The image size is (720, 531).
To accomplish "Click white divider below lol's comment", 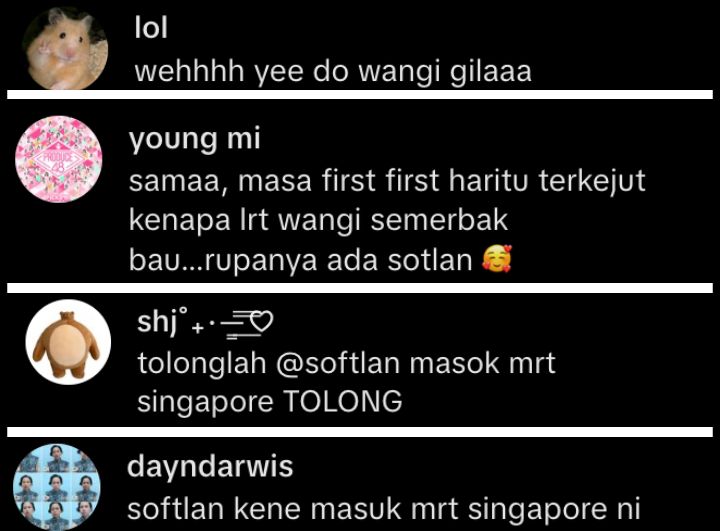I will [x=360, y=95].
